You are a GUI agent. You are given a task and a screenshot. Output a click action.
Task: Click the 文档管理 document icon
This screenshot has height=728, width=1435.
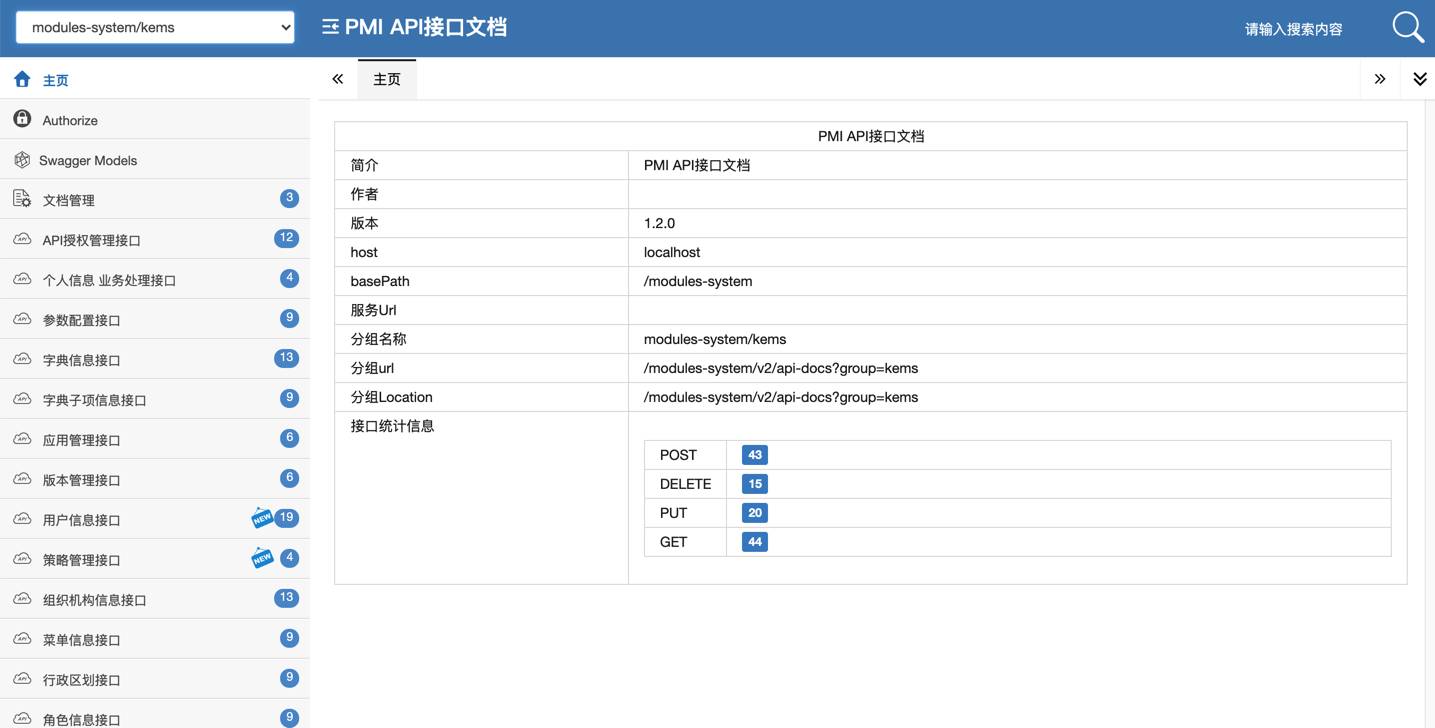pyautogui.click(x=22, y=199)
